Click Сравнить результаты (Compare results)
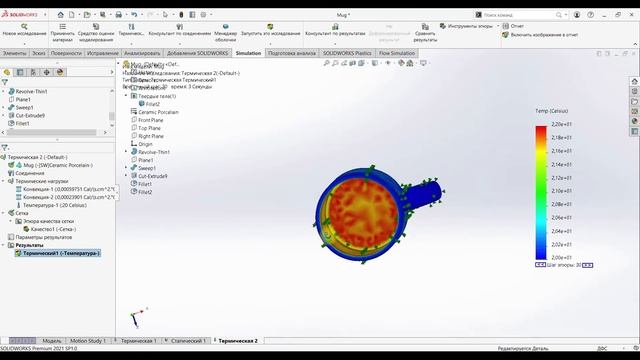640x360 pixels. coord(425,33)
